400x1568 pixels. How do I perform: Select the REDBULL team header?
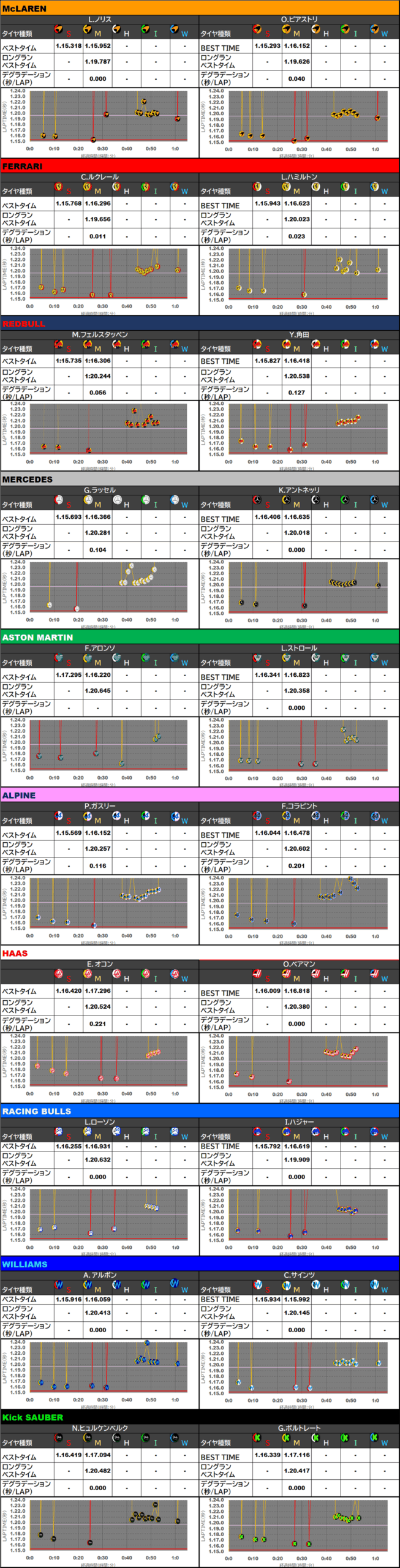[x=200, y=323]
